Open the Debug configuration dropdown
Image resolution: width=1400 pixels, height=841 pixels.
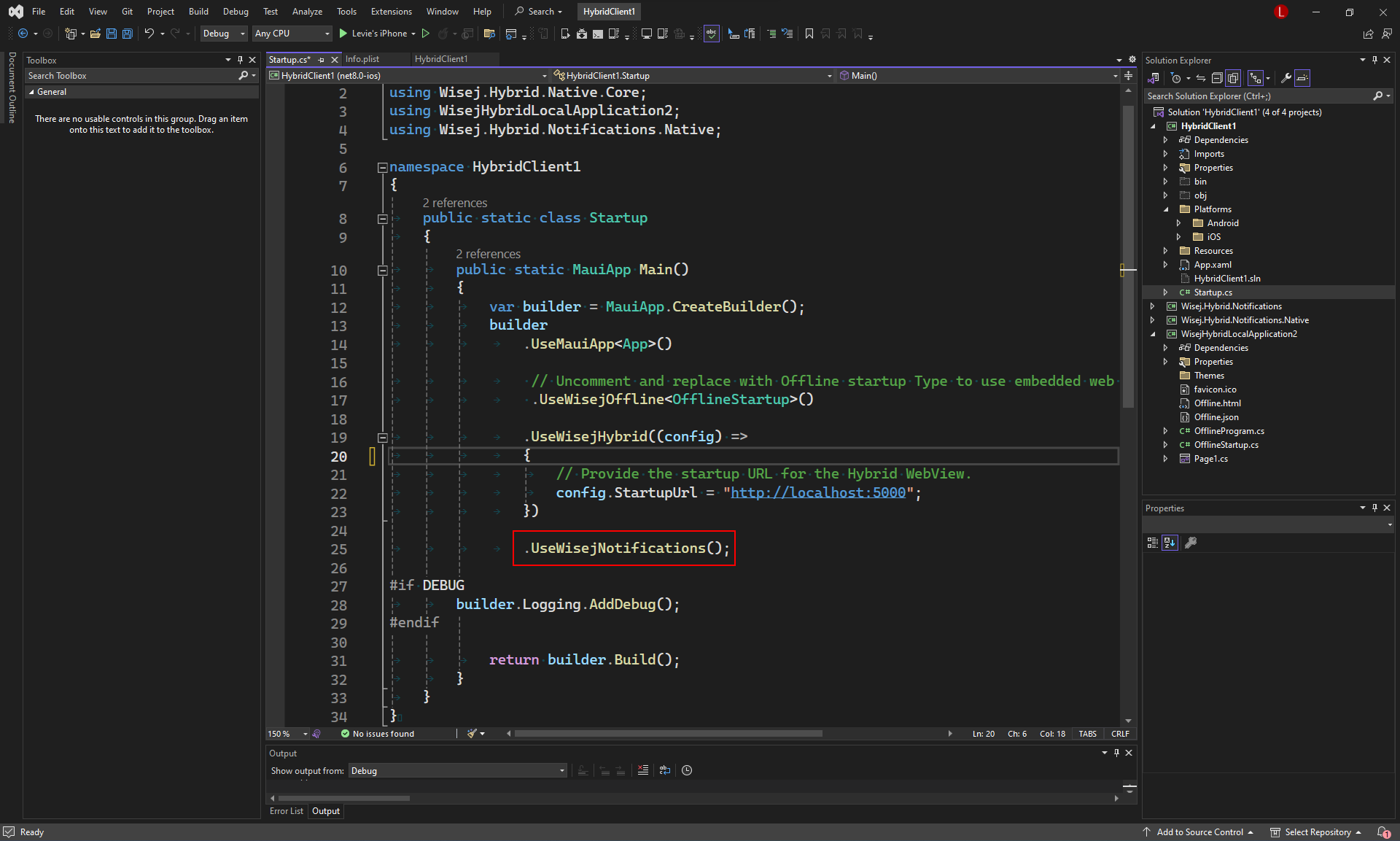[224, 34]
